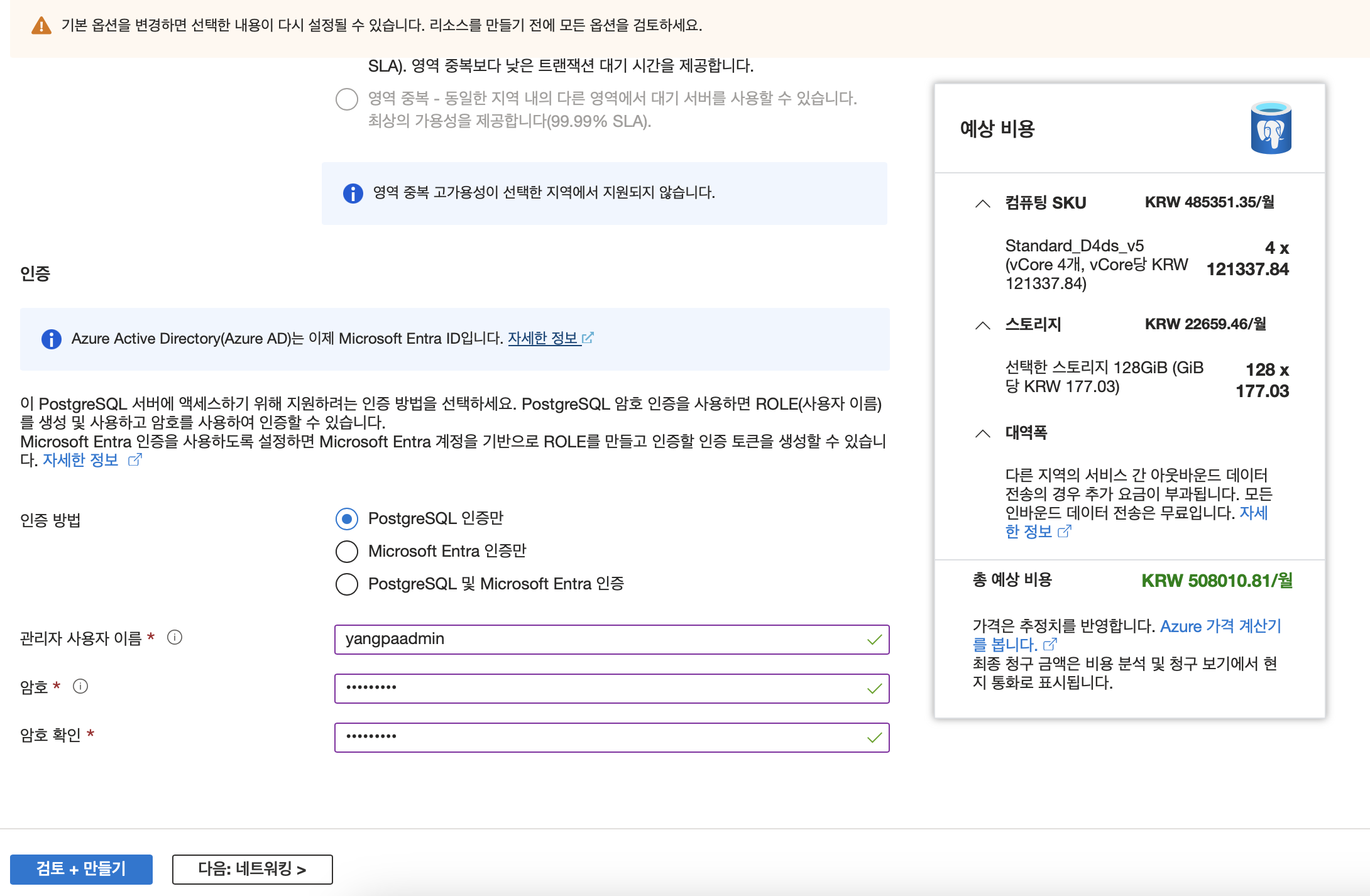The height and width of the screenshot is (896, 1370).
Task: Click info icon next to 관리자 사용자 이름
Action: click(175, 638)
